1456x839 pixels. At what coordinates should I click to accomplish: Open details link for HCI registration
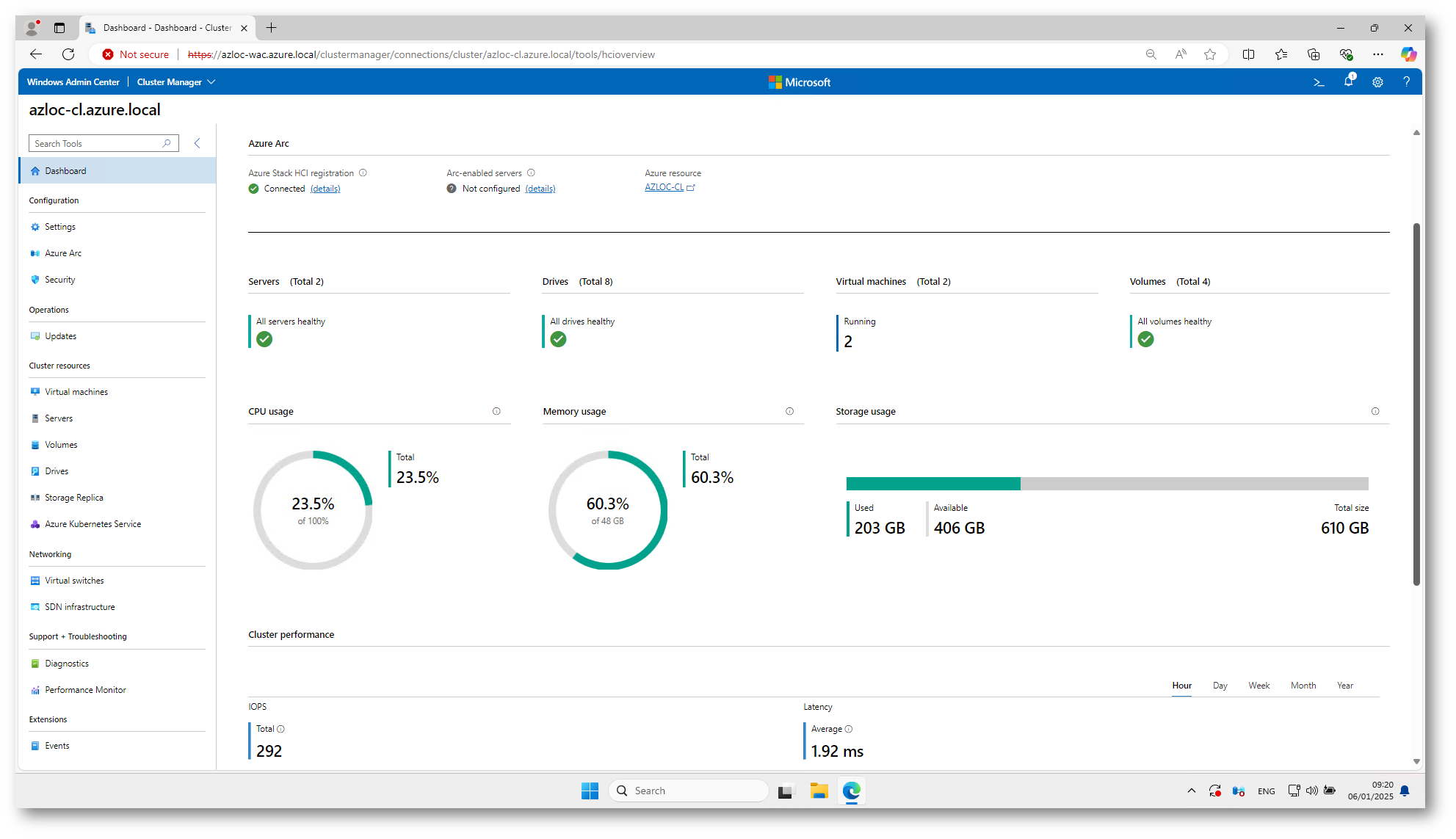pyautogui.click(x=325, y=189)
